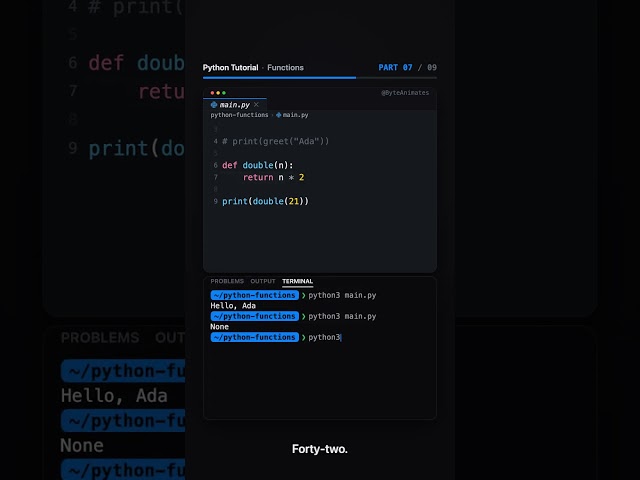Click the '/ 09' total parts label
Viewport: 640px width, 480px height.
pyautogui.click(x=427, y=67)
